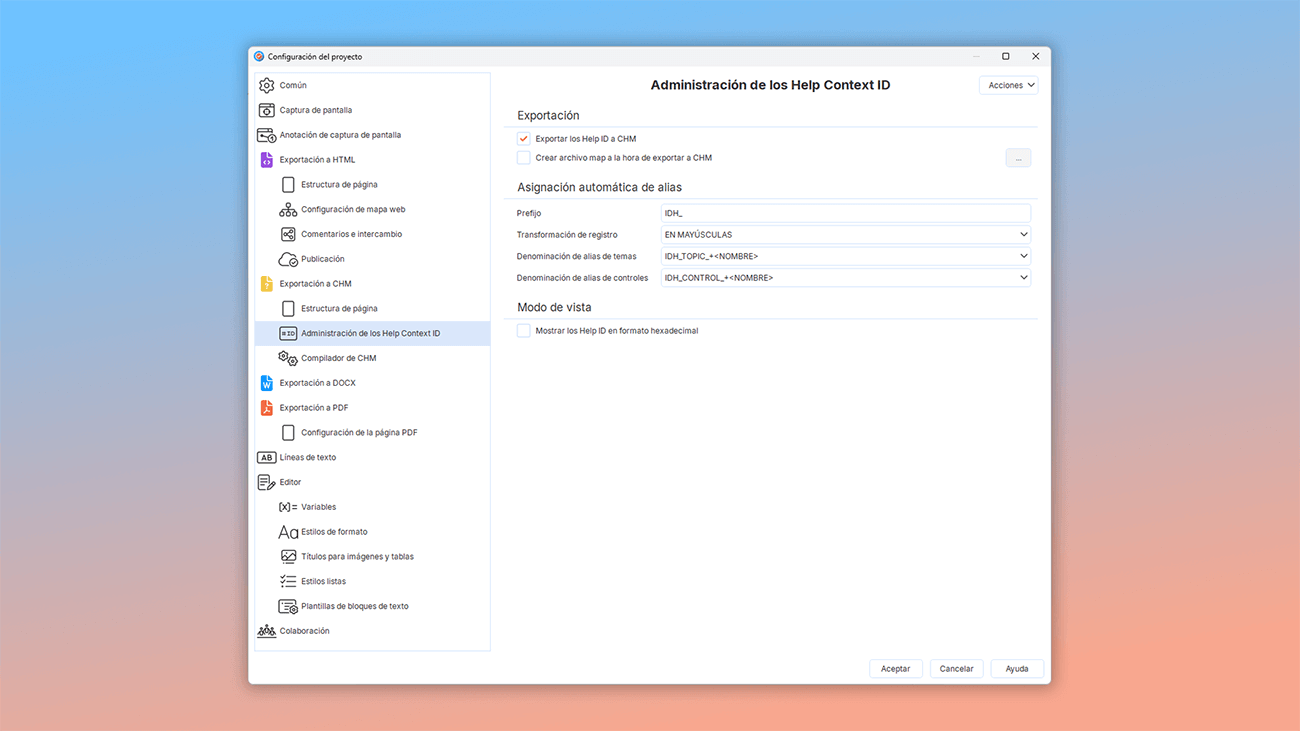Click the Exportación a HTML icon
The image size is (1300, 731).
[x=267, y=159]
